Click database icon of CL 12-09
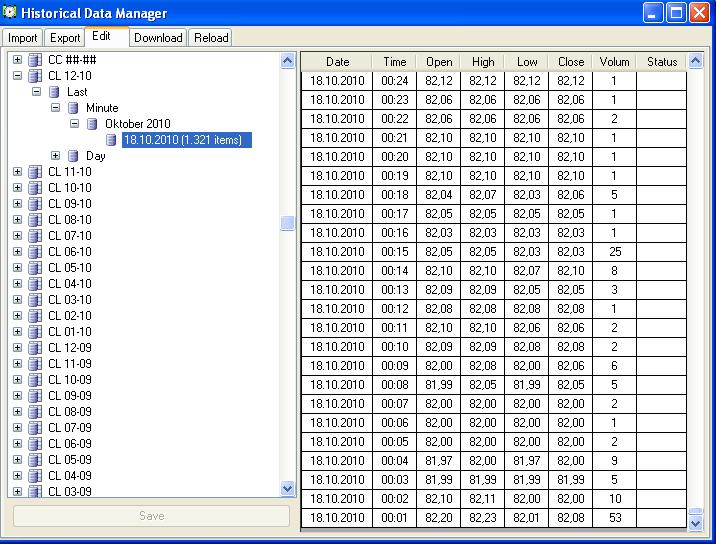 [x=35, y=348]
